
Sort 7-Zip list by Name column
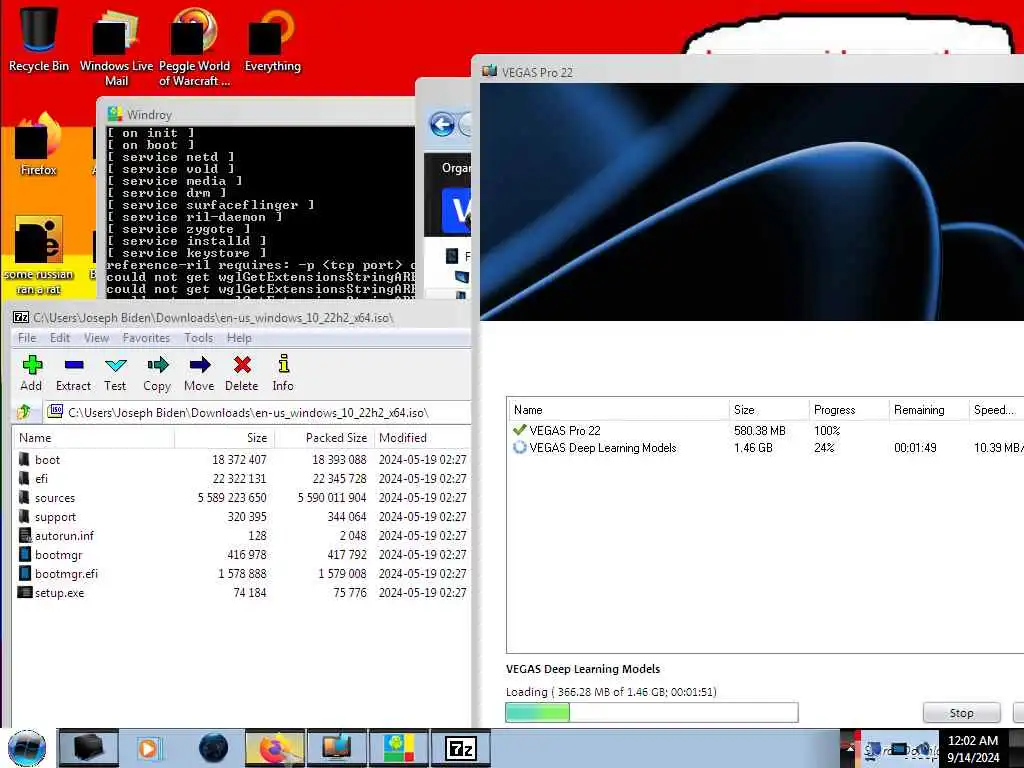tap(93, 438)
